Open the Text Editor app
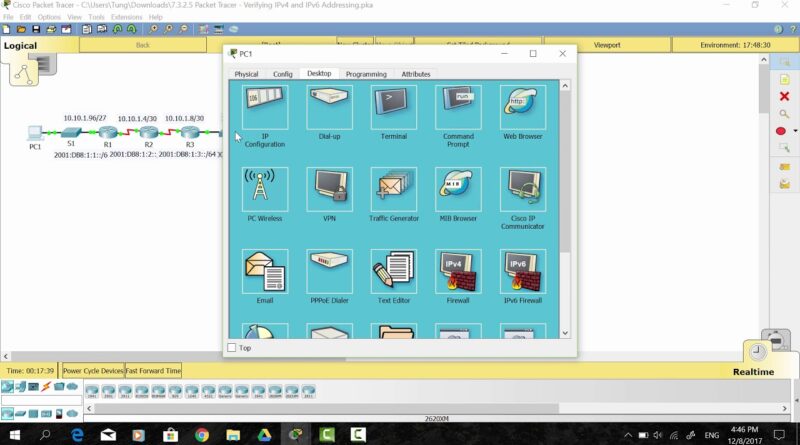800x445 pixels. point(394,271)
